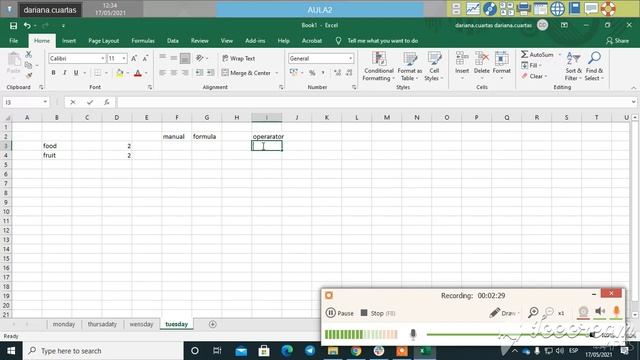Image resolution: width=640 pixels, height=360 pixels.
Task: Decrease font size with the small A
Action: (145, 59)
